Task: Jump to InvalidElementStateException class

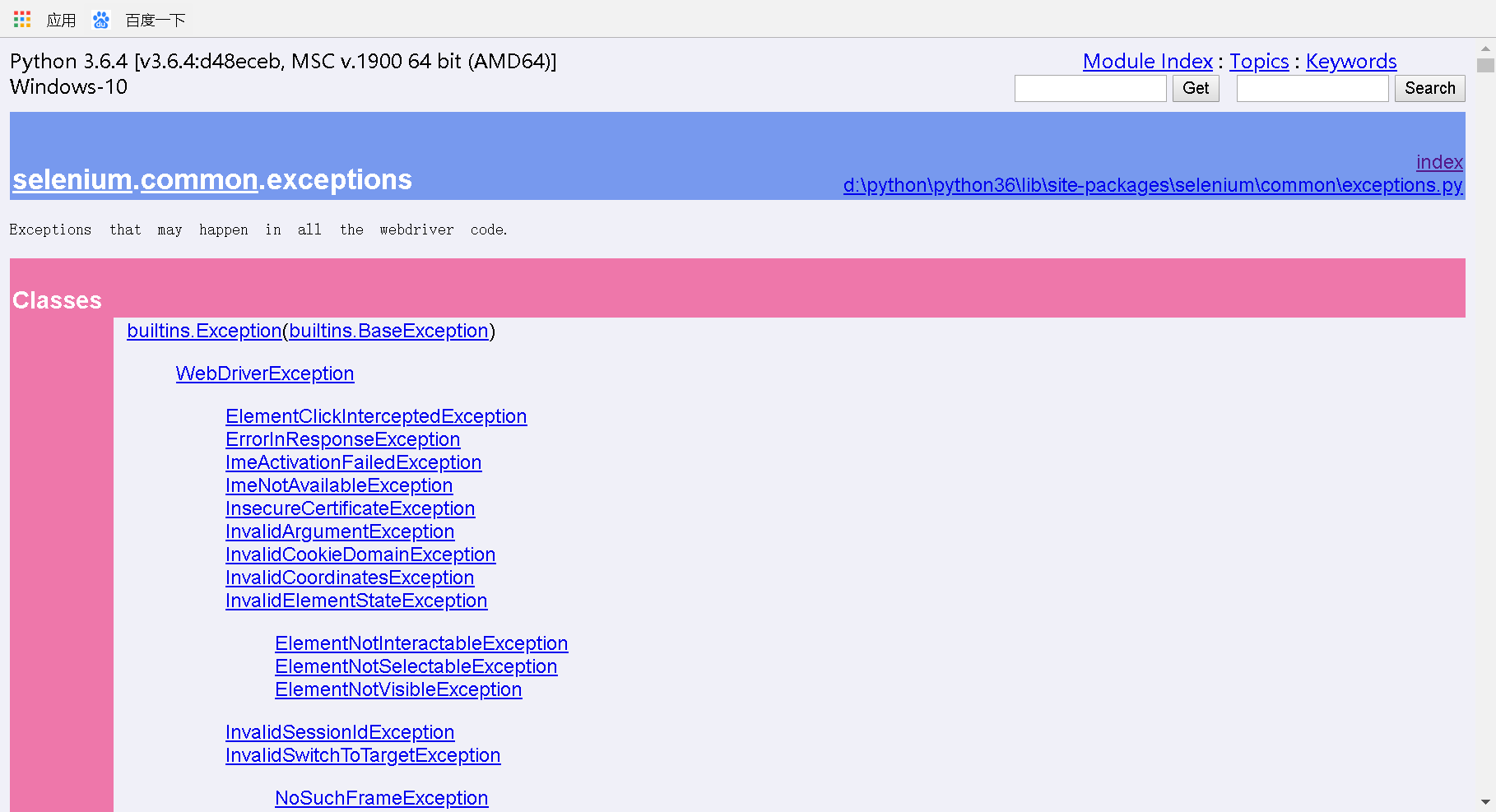Action: (x=356, y=601)
